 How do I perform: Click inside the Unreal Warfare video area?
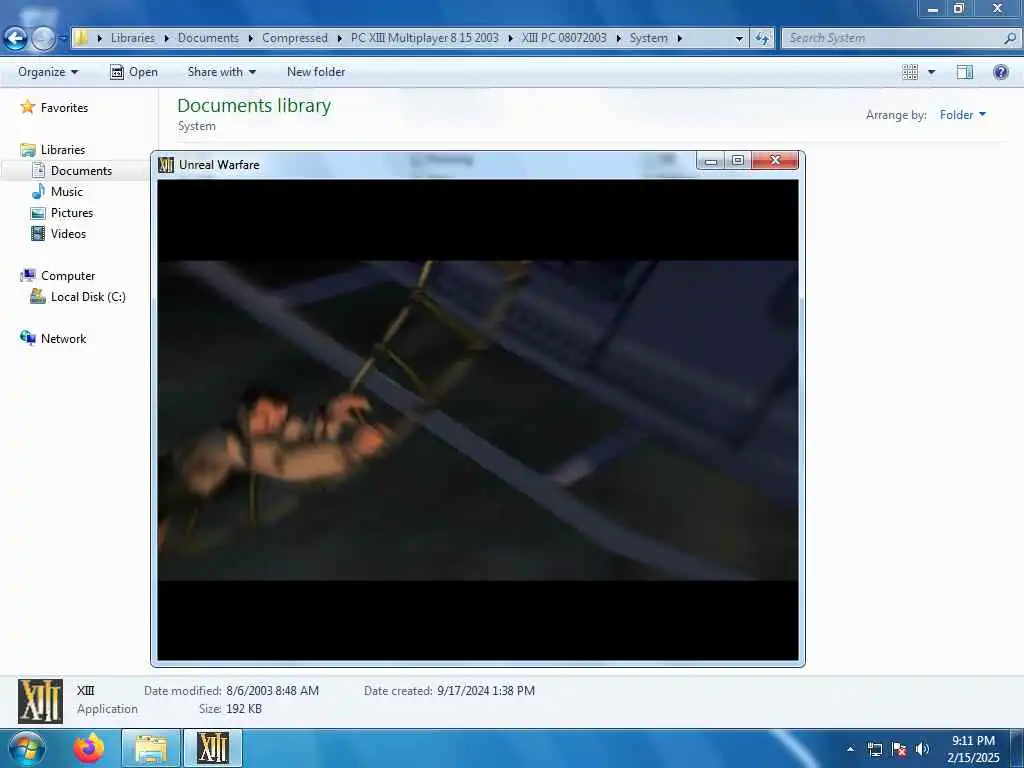(477, 420)
